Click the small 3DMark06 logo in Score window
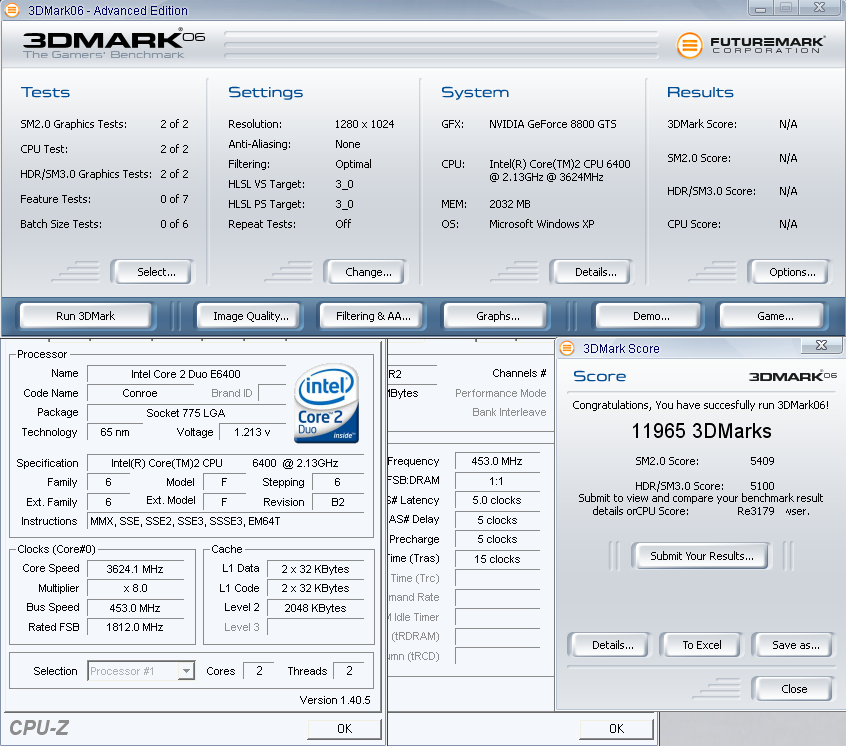 point(793,376)
